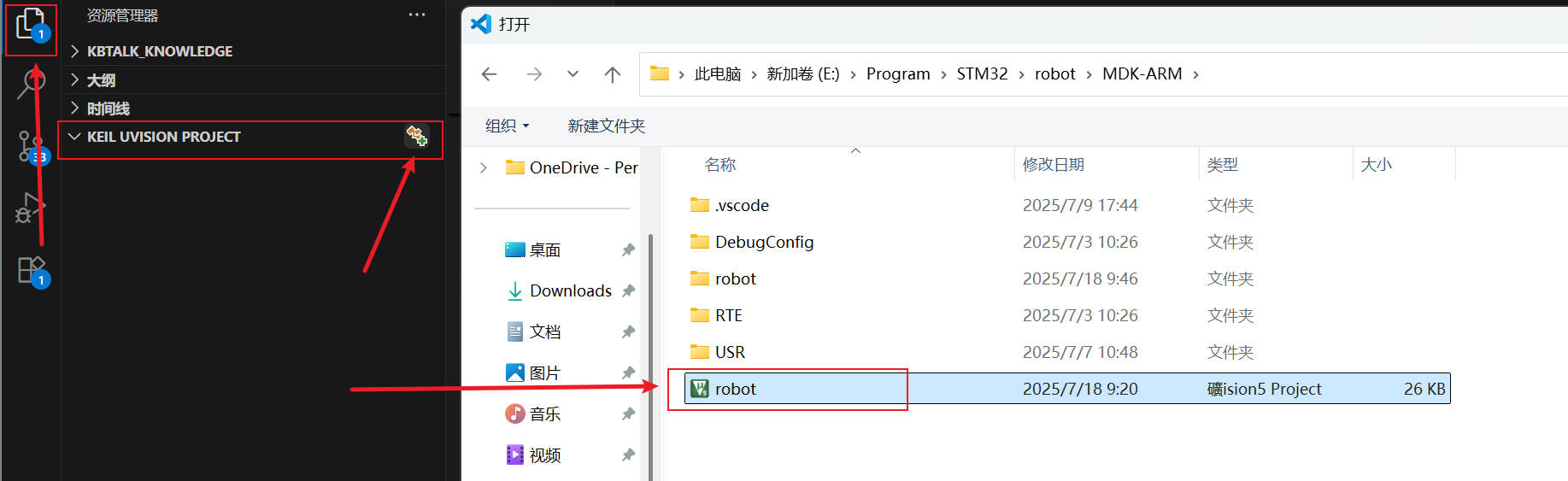Go up one folder level
Viewport: 1568px width, 481px height.
(x=613, y=74)
